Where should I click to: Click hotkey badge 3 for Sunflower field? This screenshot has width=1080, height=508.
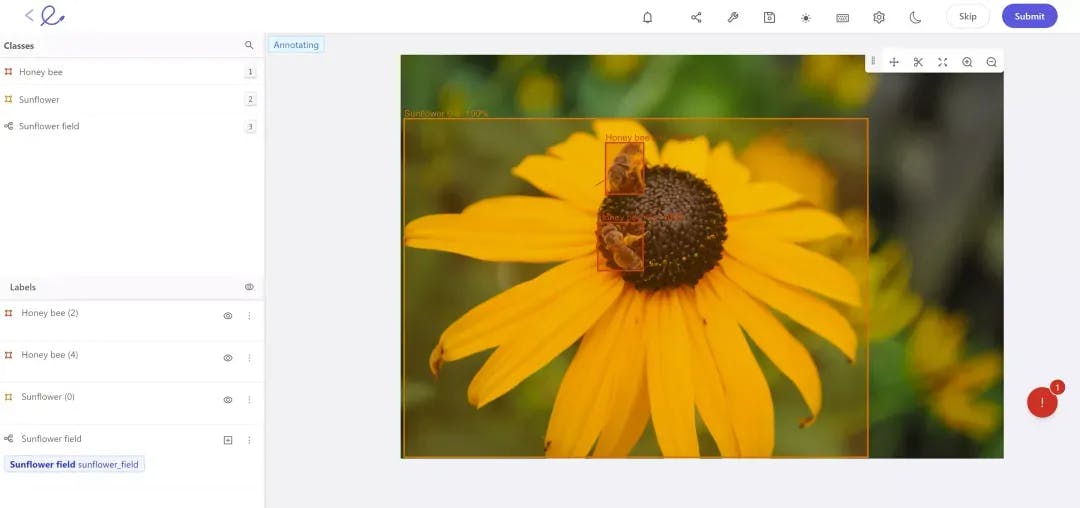[250, 127]
